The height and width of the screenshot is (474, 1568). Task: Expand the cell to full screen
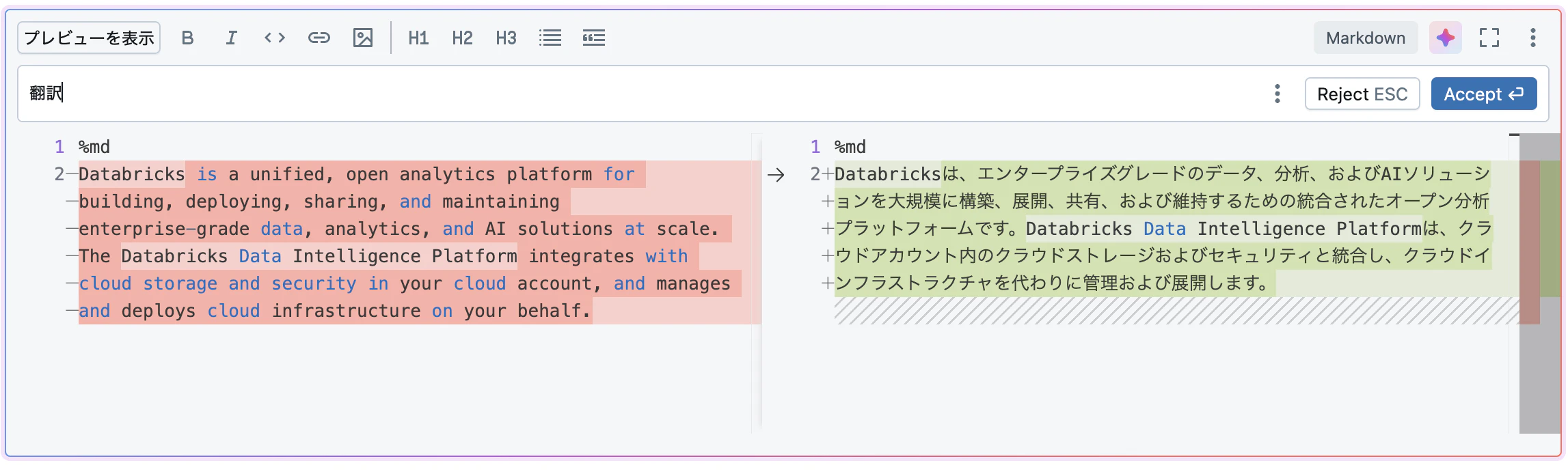click(1489, 38)
